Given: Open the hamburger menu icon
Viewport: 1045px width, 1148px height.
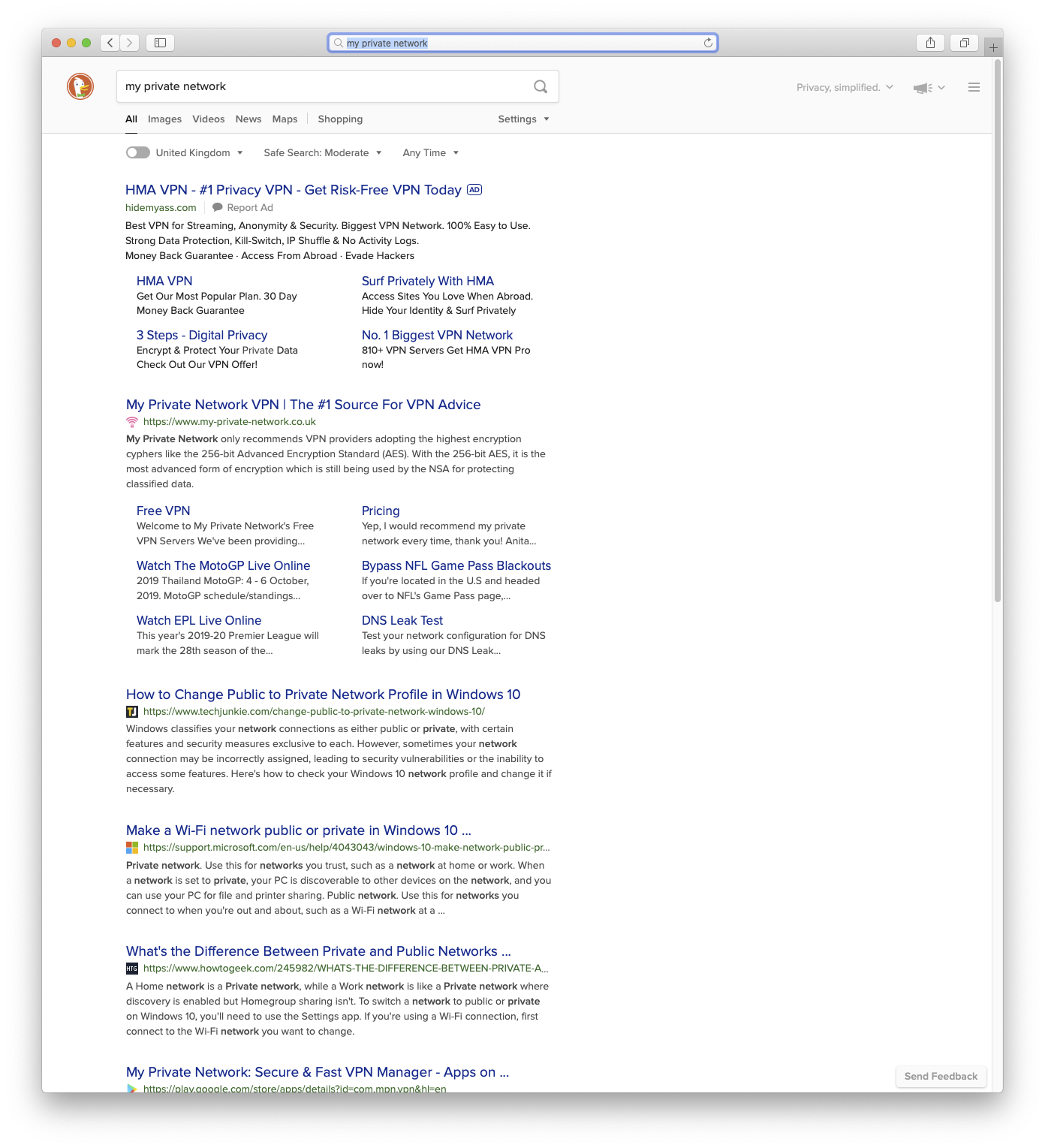Looking at the screenshot, I should click(x=974, y=87).
